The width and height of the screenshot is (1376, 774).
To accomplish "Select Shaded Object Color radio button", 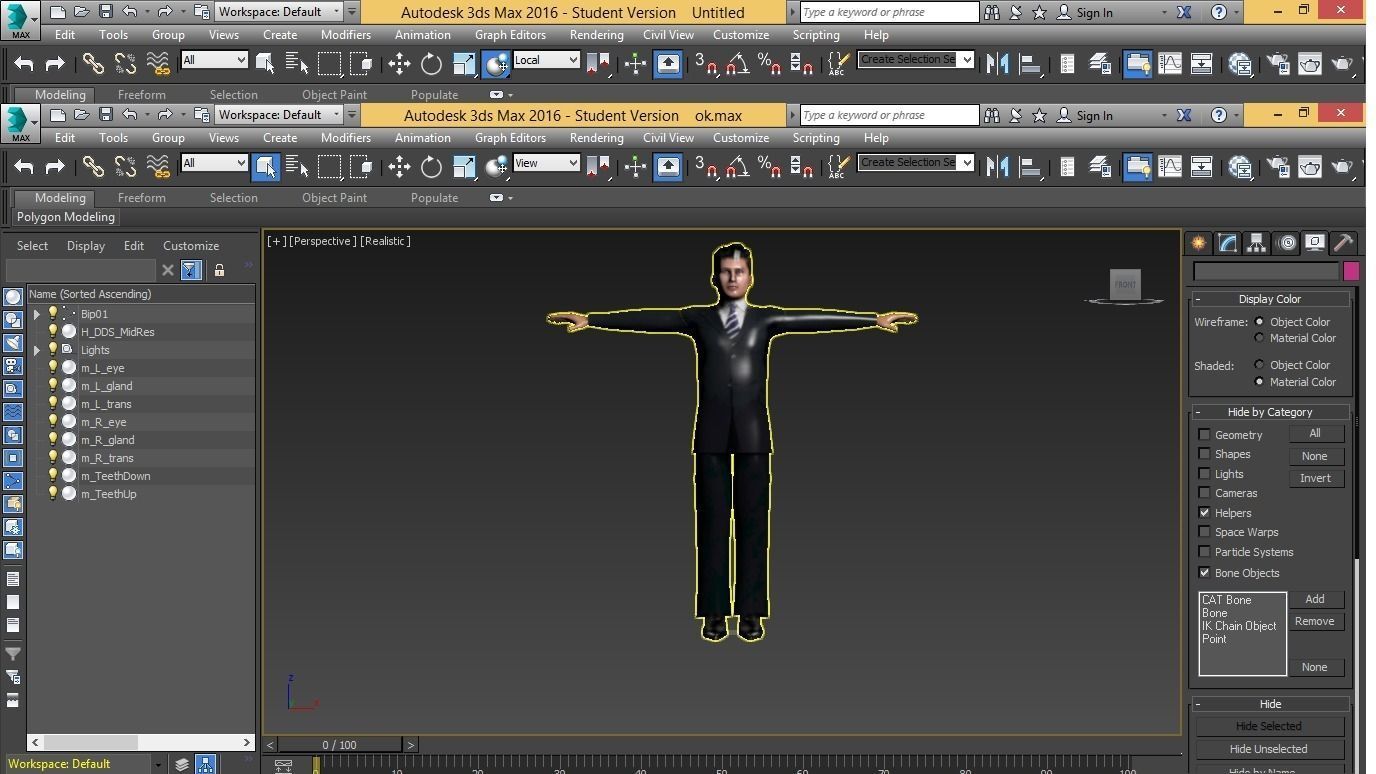I will [x=1259, y=365].
